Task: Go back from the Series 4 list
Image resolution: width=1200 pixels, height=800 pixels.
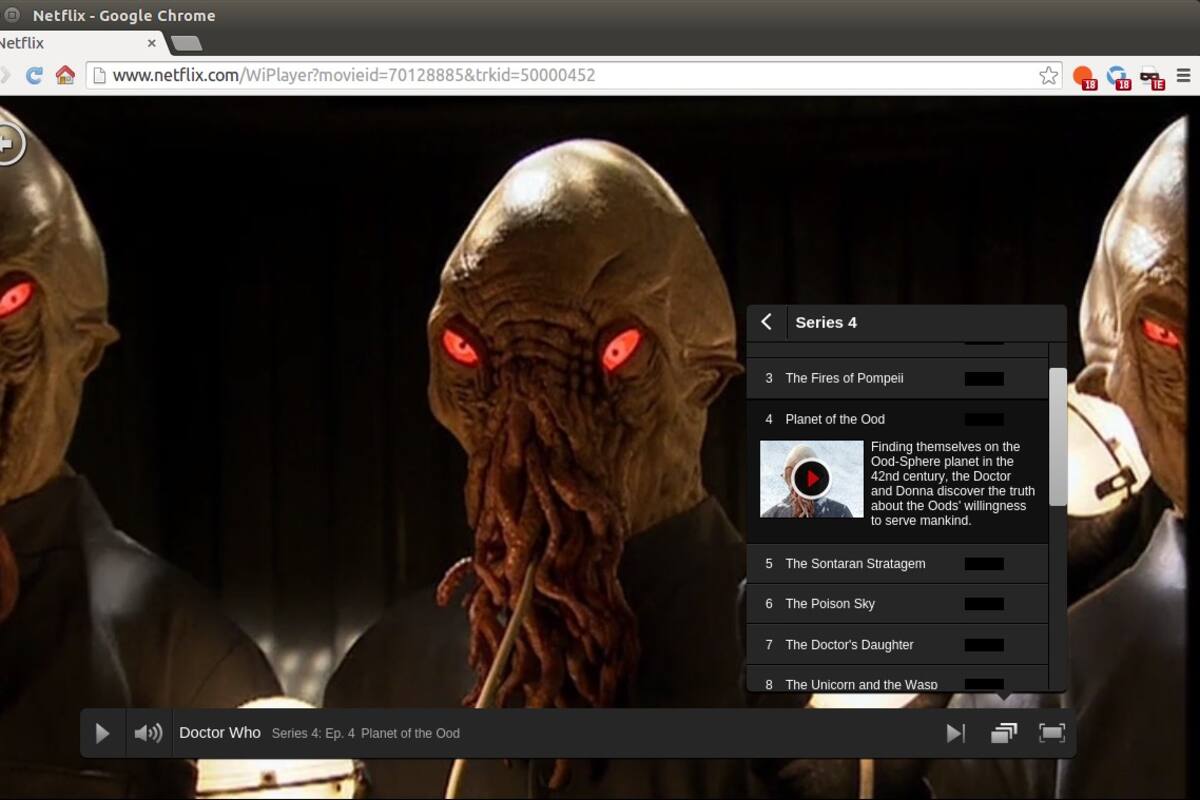Action: pos(767,322)
